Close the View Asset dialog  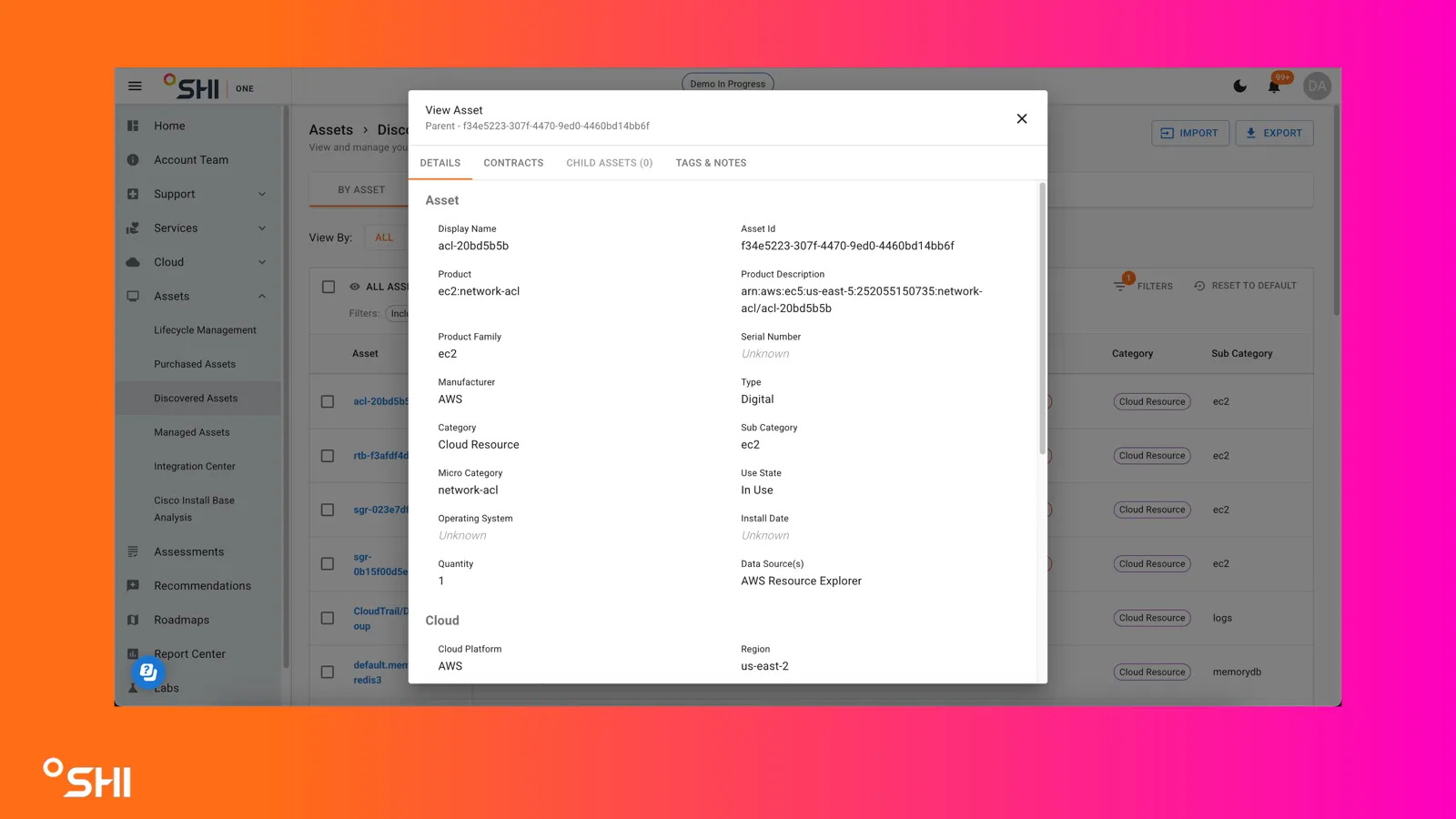click(x=1022, y=118)
